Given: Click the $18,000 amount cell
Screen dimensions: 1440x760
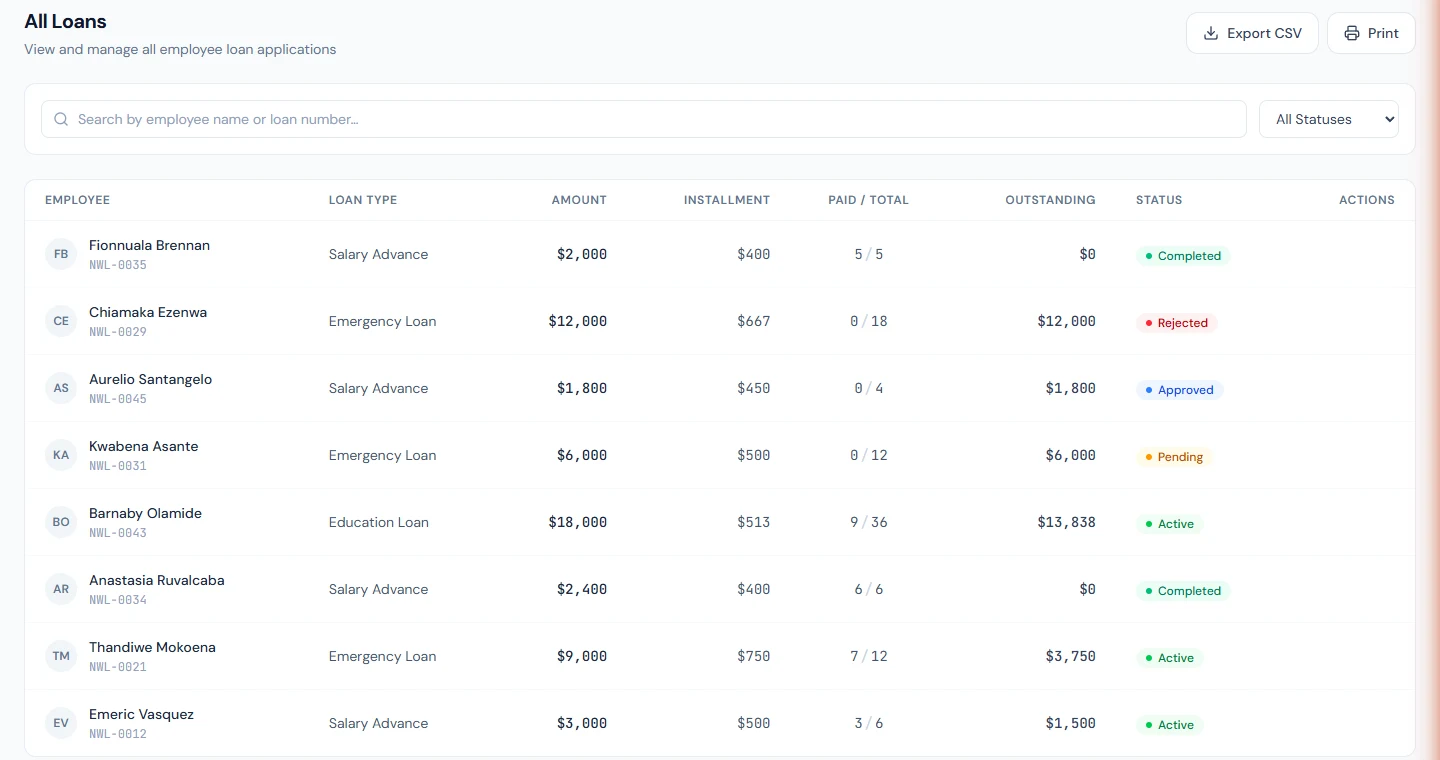Looking at the screenshot, I should click(x=577, y=522).
